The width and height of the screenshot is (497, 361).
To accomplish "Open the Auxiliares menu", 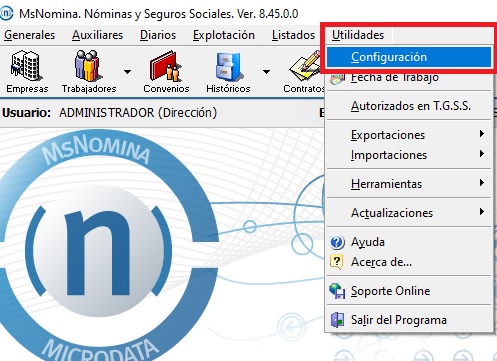I will [97, 35].
